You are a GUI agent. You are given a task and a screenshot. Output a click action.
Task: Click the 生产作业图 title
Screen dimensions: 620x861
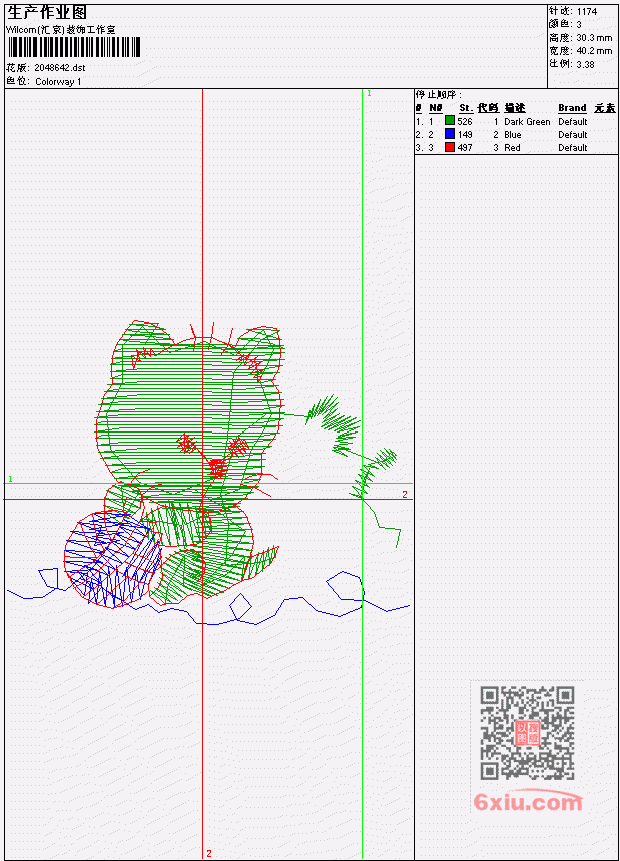coord(47,12)
